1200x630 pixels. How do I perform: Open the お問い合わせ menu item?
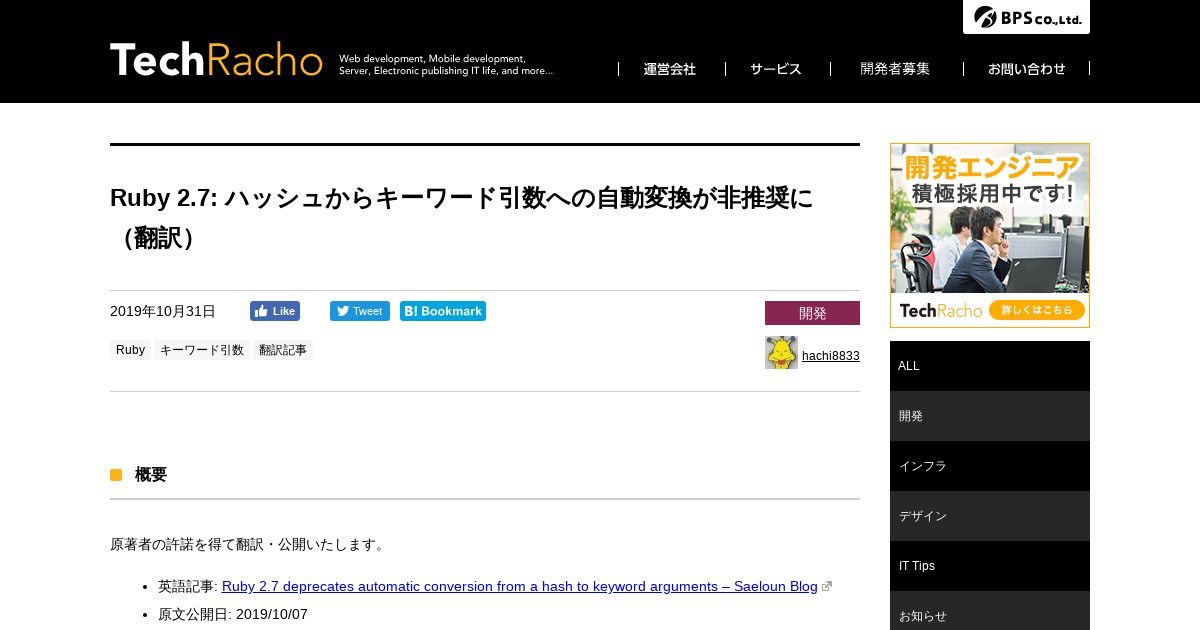pos(1027,69)
